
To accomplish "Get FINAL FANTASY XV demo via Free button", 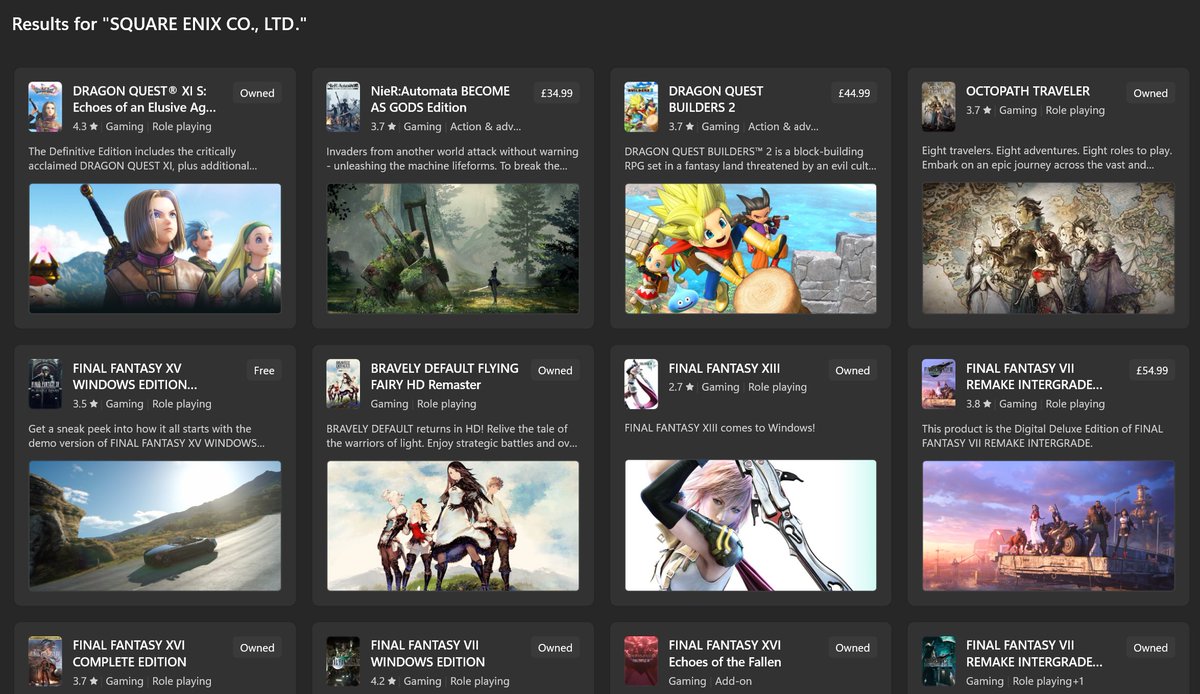I will point(264,370).
